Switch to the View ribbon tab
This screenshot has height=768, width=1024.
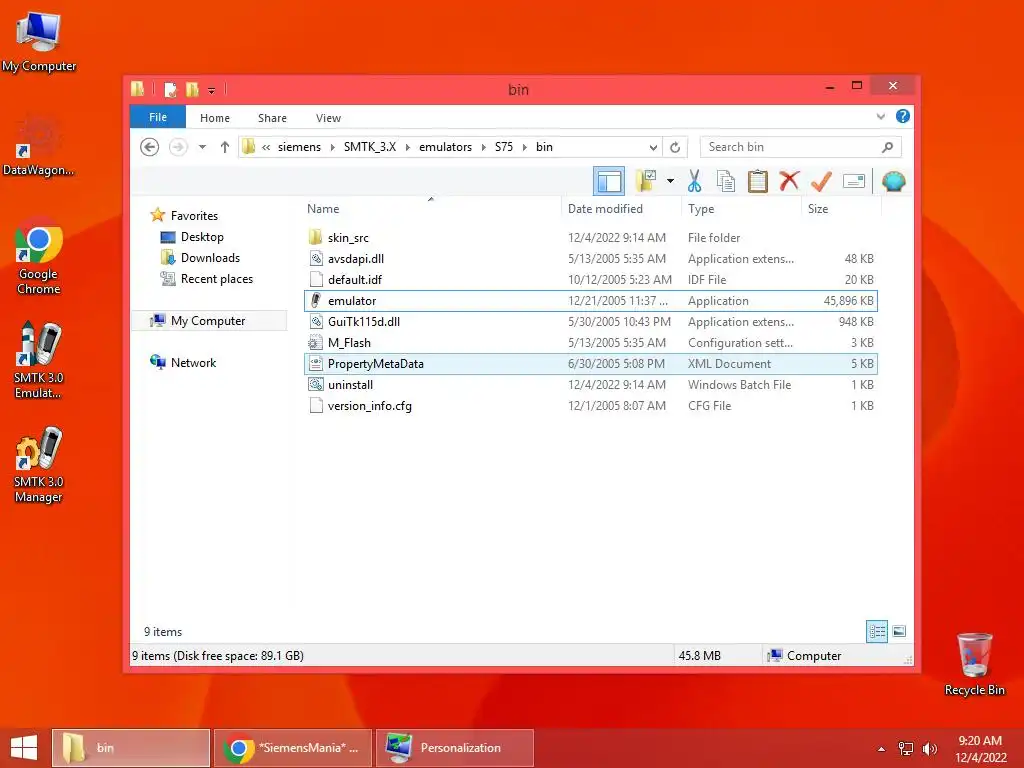(328, 118)
